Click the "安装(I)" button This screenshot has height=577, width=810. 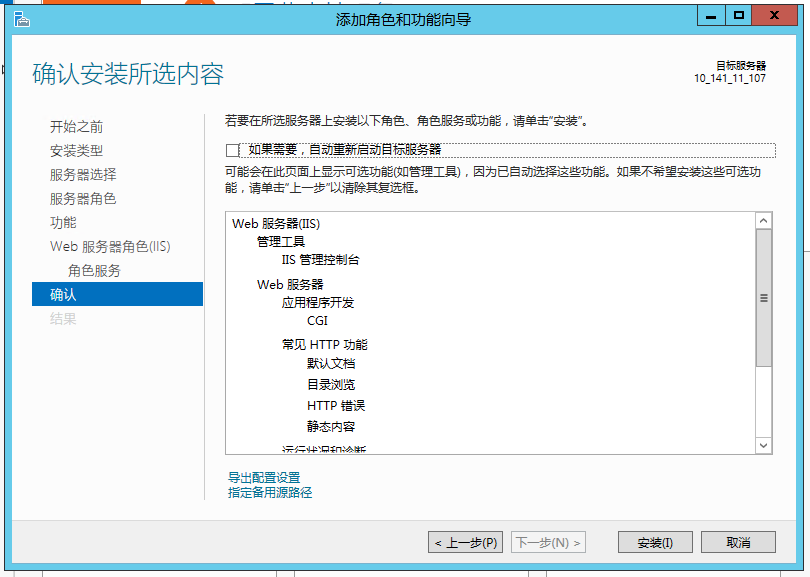(654, 541)
